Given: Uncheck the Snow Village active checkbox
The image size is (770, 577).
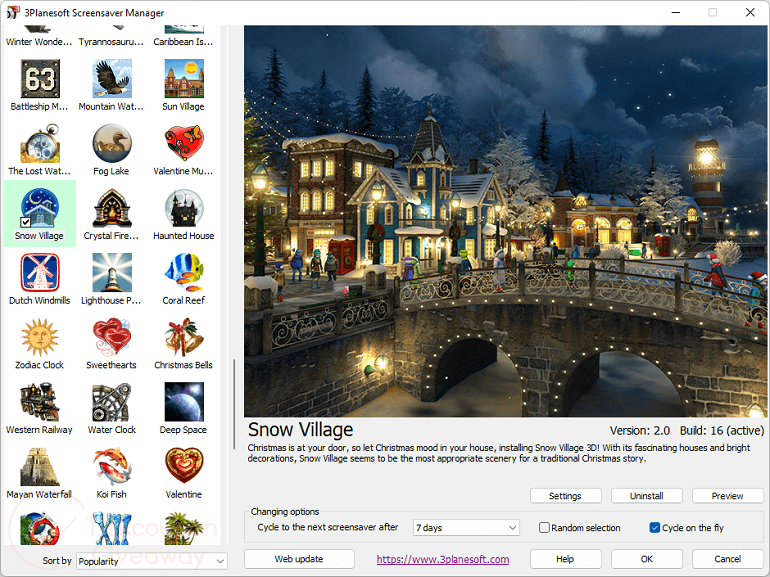Looking at the screenshot, I should coord(26,222).
